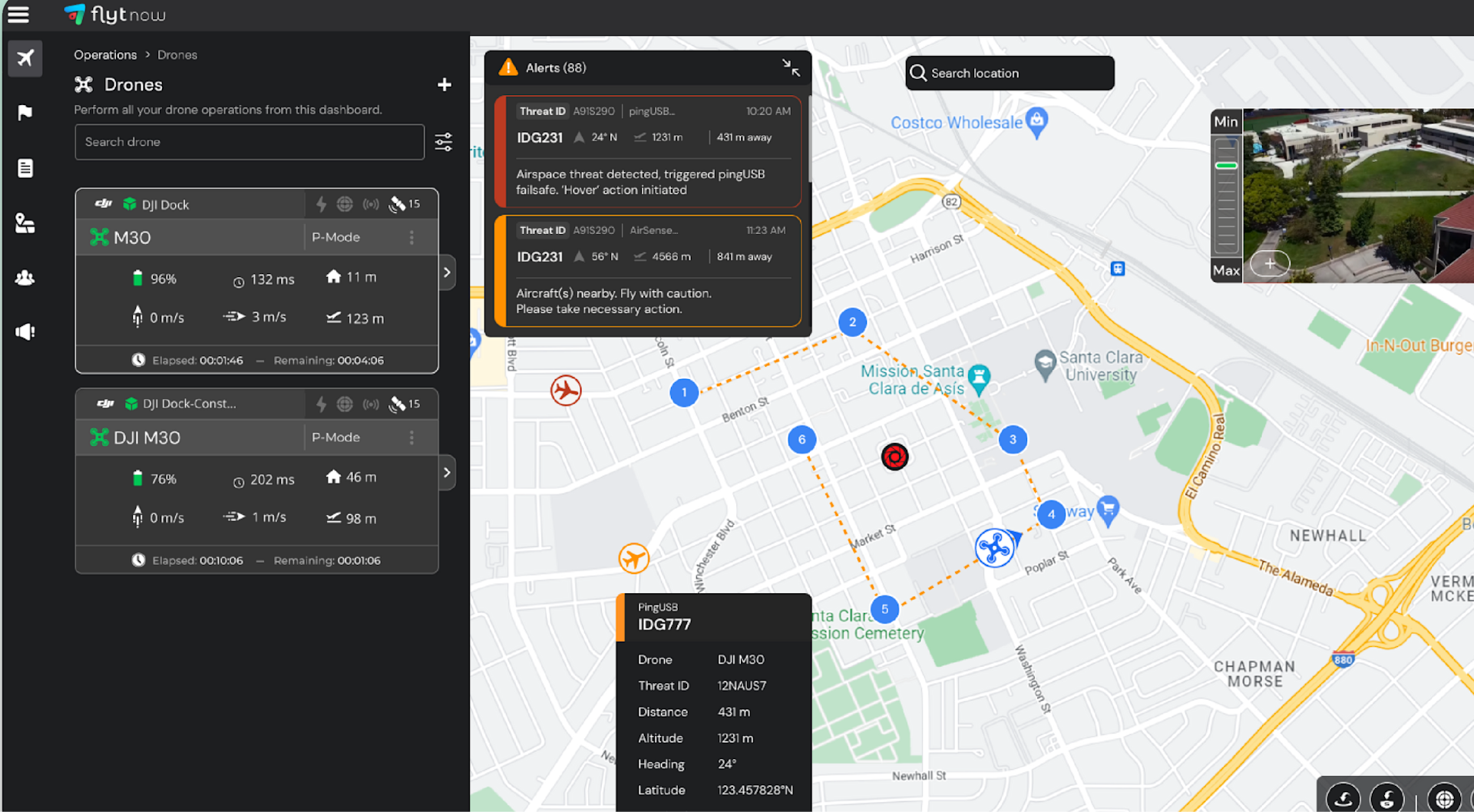1474x812 pixels.
Task: Click the Alerts warning triangle icon
Action: 508,68
